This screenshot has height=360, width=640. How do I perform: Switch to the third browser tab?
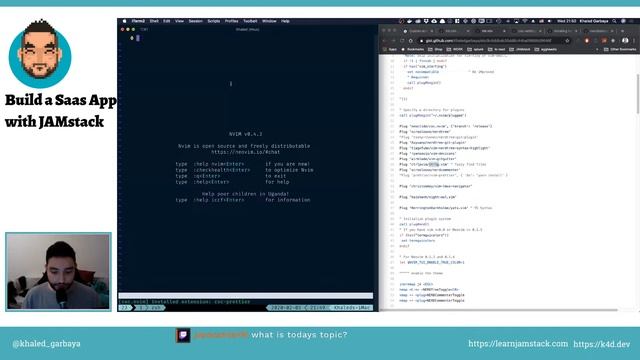coord(490,31)
